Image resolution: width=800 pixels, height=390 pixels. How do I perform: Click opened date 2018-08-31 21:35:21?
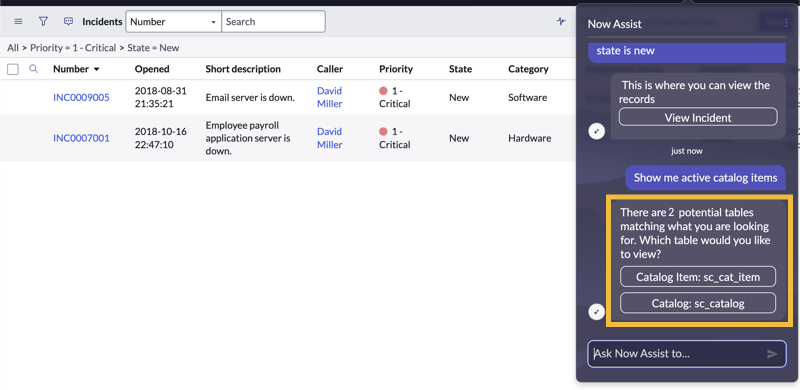click(161, 98)
